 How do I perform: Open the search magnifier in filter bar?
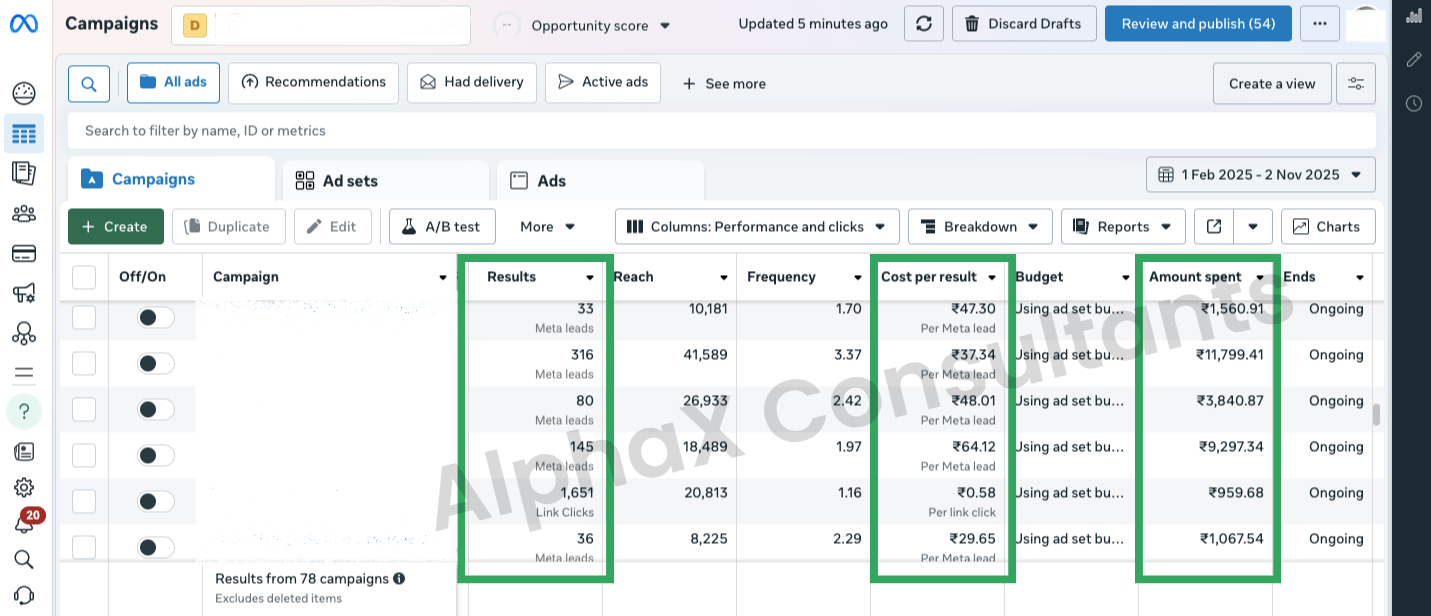pyautogui.click(x=89, y=83)
